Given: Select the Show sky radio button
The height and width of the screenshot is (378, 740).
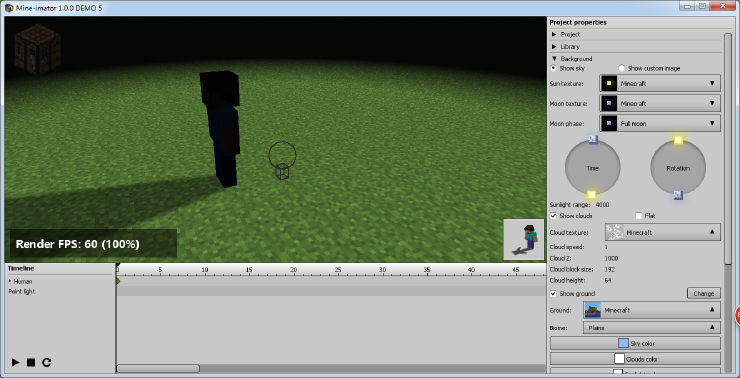Looking at the screenshot, I should [554, 68].
